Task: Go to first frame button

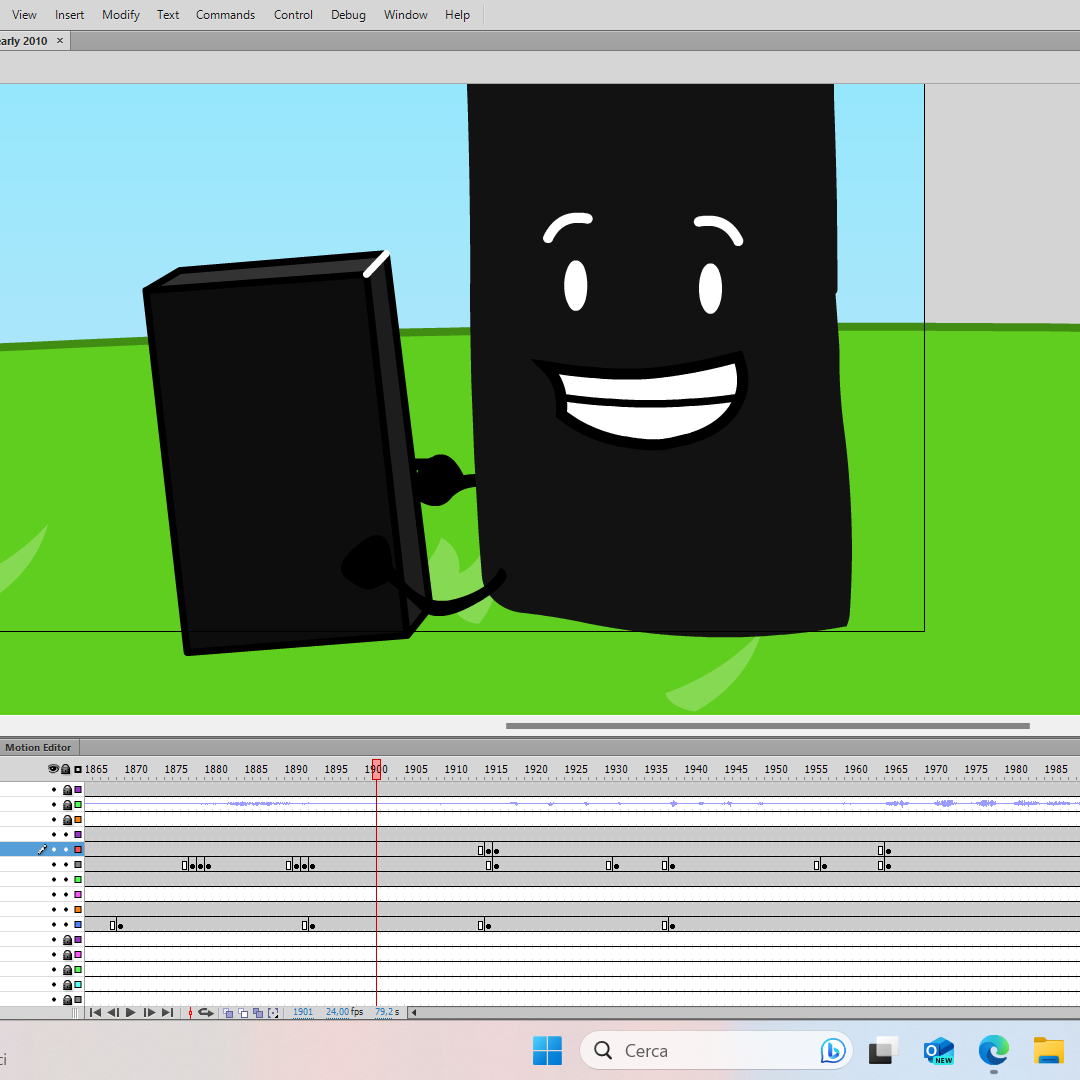Action: 95,1012
